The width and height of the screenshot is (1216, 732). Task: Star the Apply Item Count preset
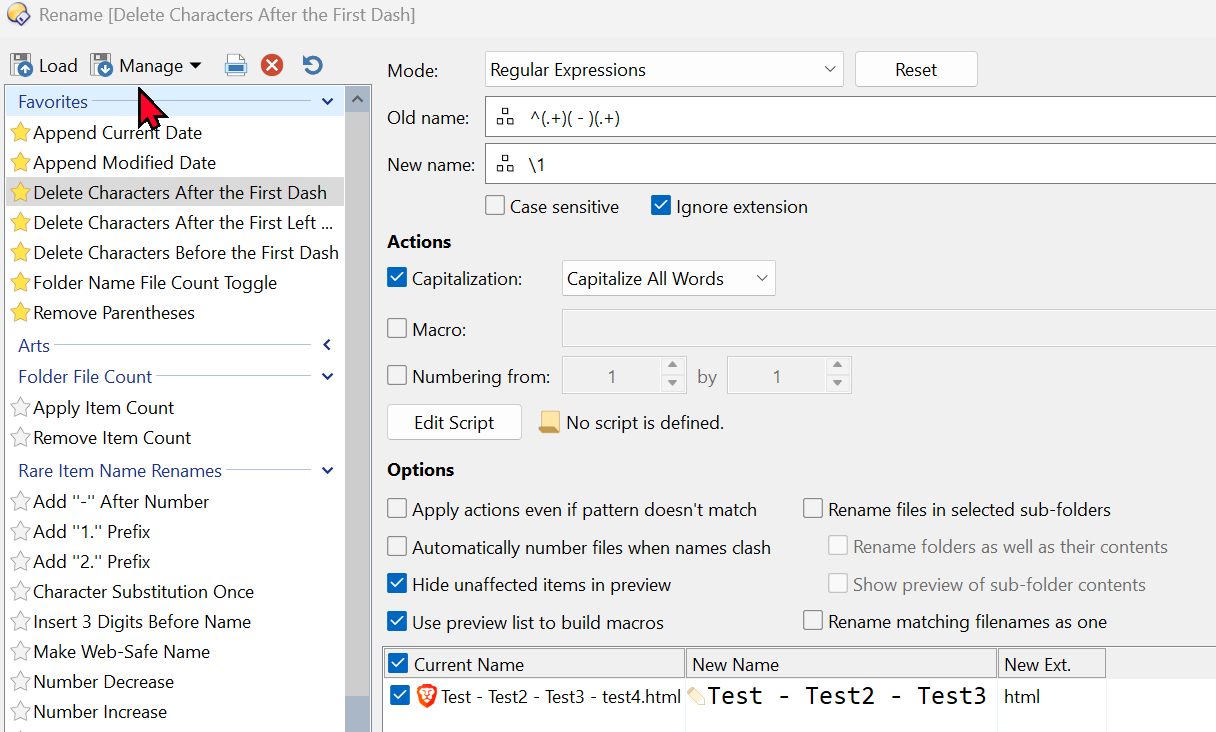click(x=20, y=408)
